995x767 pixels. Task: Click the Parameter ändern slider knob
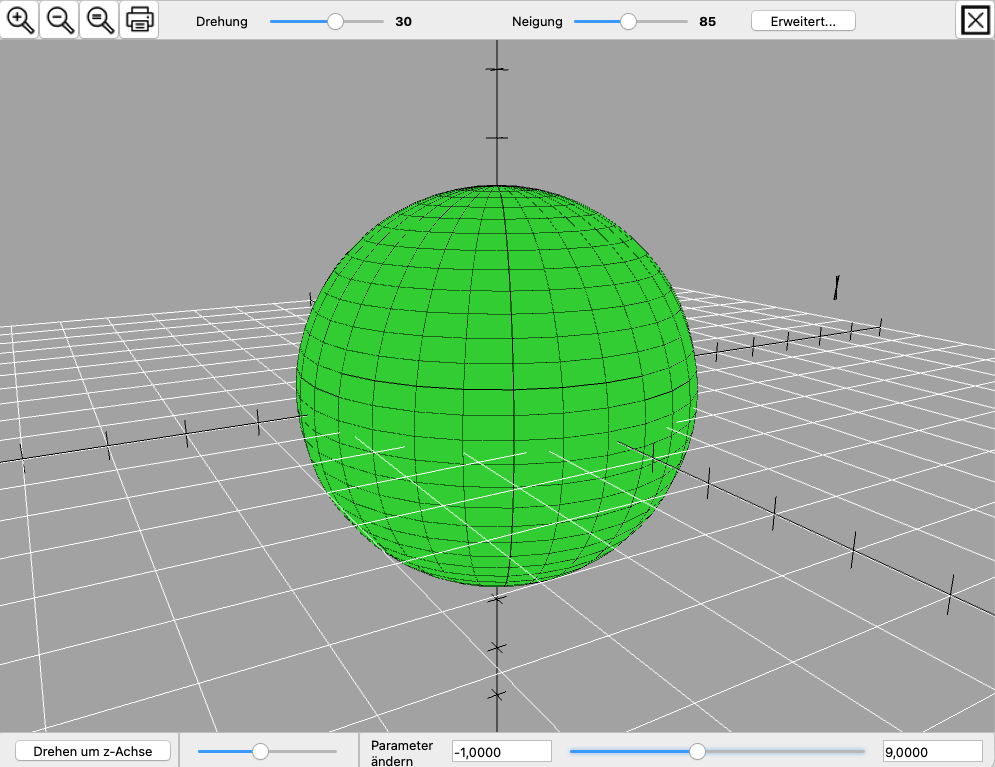[x=698, y=751]
